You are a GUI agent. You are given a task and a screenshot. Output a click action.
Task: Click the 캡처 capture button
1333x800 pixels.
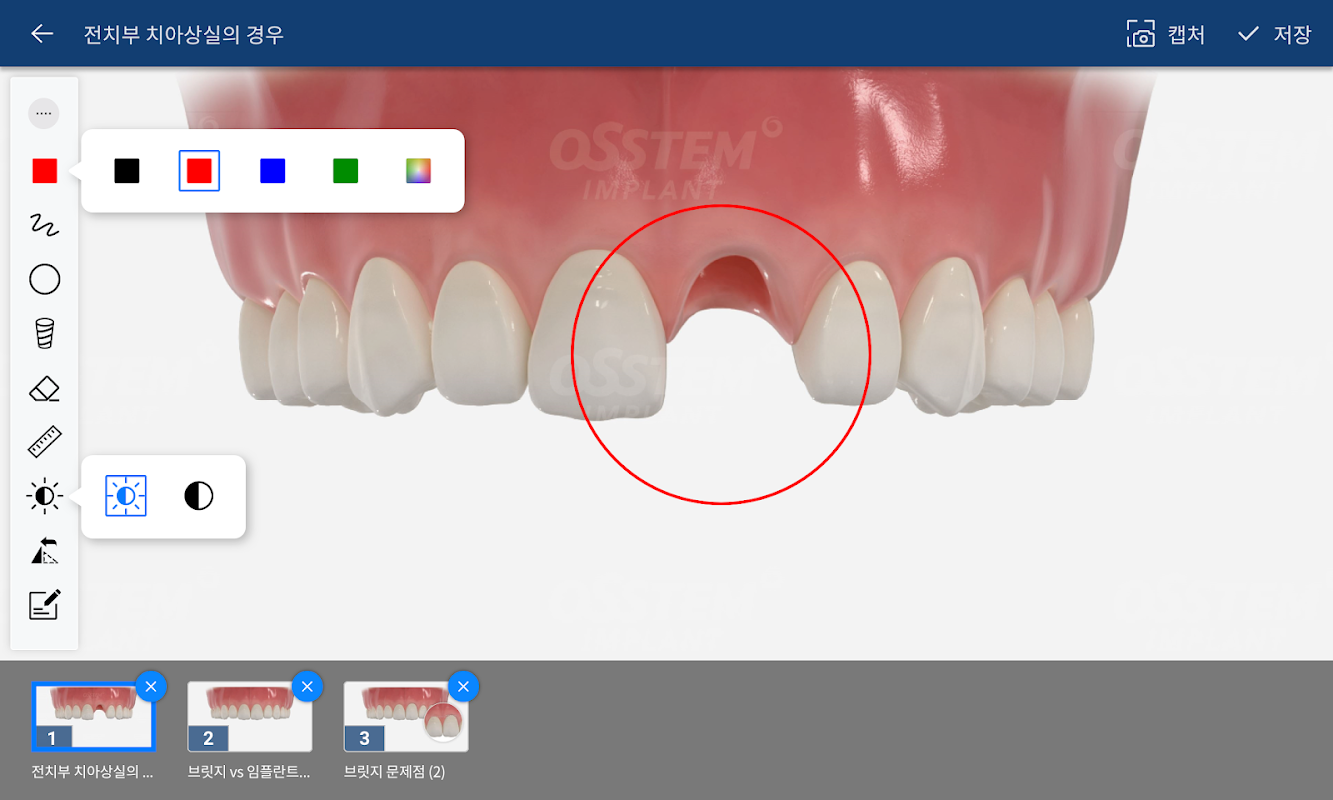[1166, 34]
